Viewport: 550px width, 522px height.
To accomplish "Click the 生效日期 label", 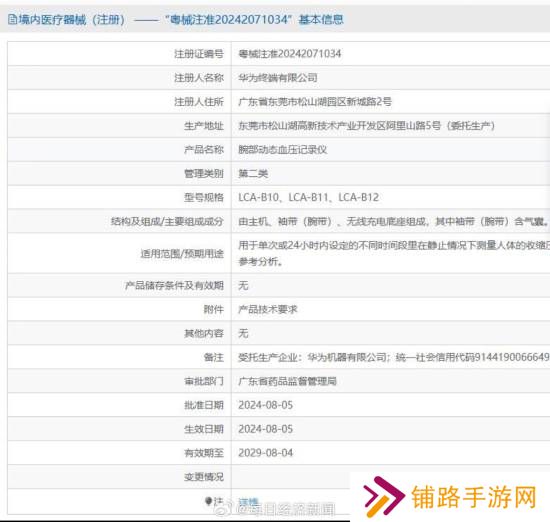I will 204,429.
